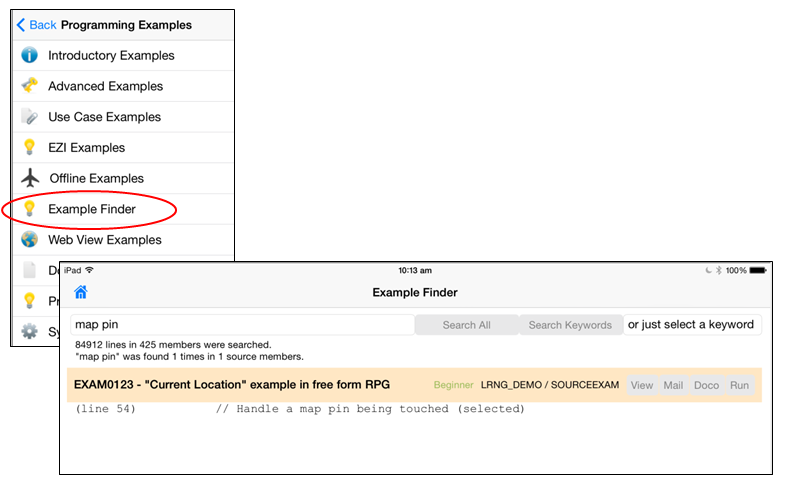This screenshot has width=788, height=487.
Task: Click the Search Keywords button
Action: [x=570, y=325]
